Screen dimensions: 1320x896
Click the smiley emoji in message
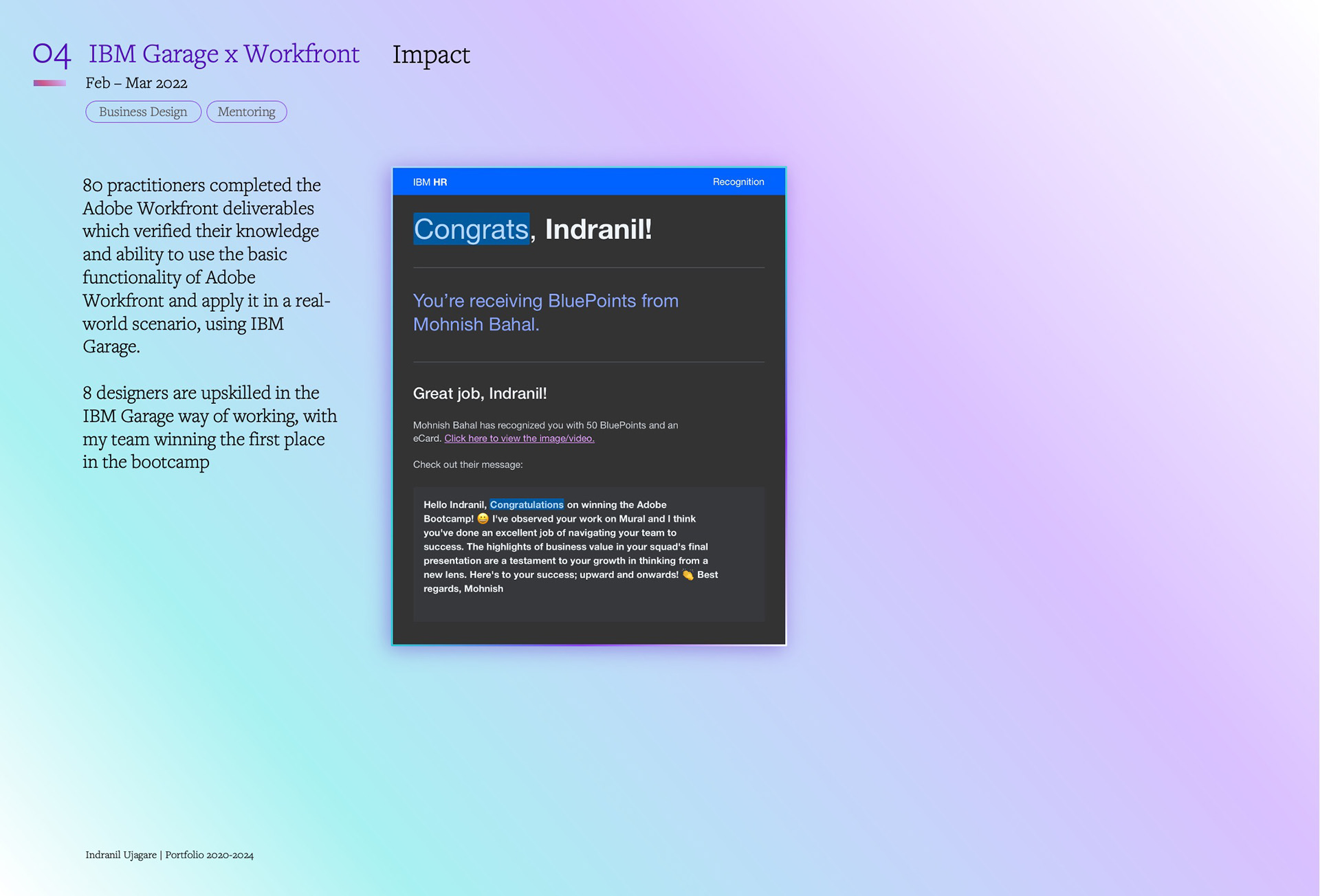[x=483, y=519]
